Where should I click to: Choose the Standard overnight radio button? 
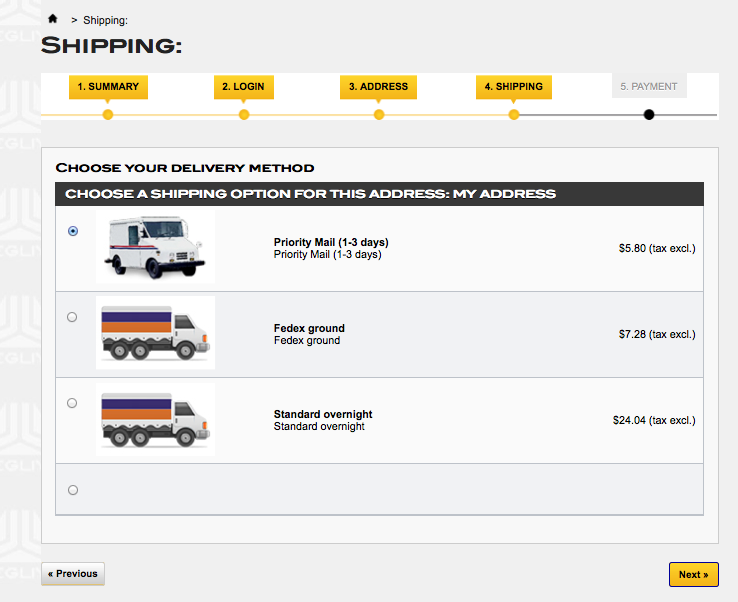tap(72, 403)
